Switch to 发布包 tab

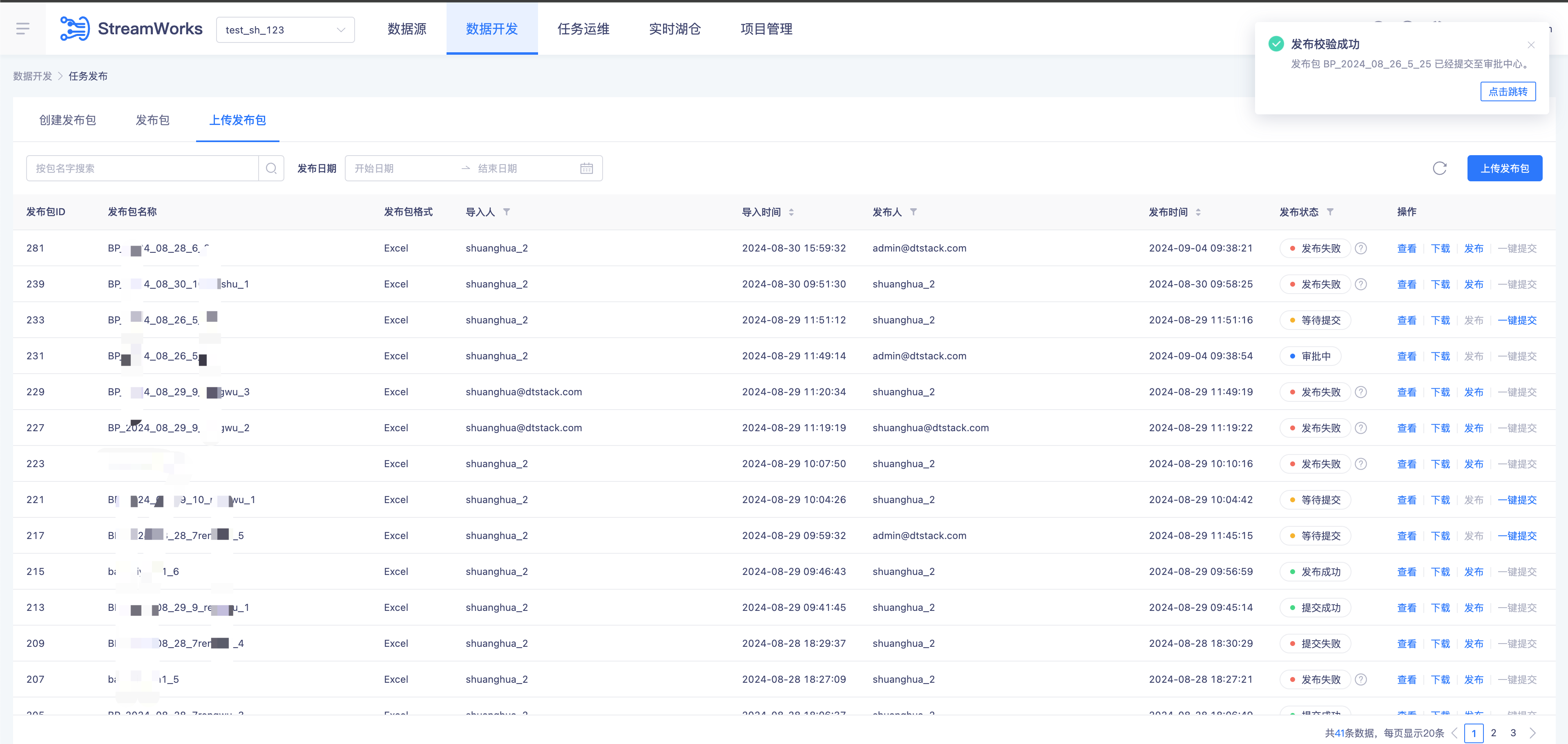point(152,120)
